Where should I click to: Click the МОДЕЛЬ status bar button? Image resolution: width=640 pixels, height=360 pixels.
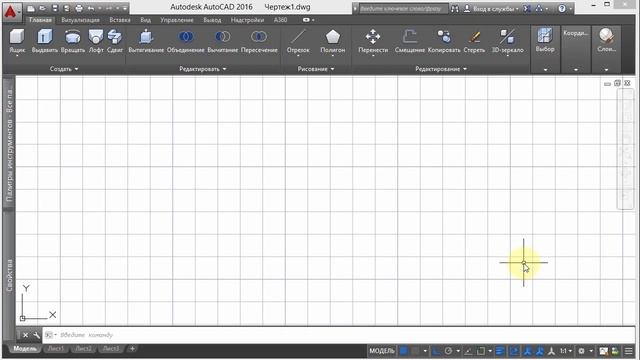382,351
